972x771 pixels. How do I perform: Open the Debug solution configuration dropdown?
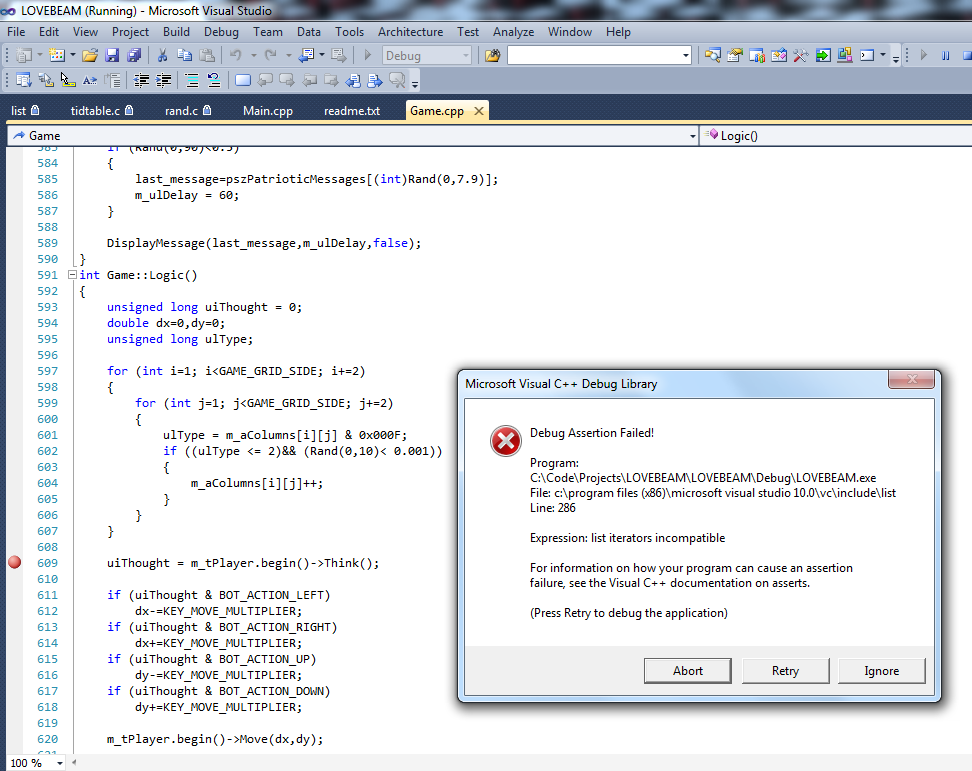coord(464,56)
